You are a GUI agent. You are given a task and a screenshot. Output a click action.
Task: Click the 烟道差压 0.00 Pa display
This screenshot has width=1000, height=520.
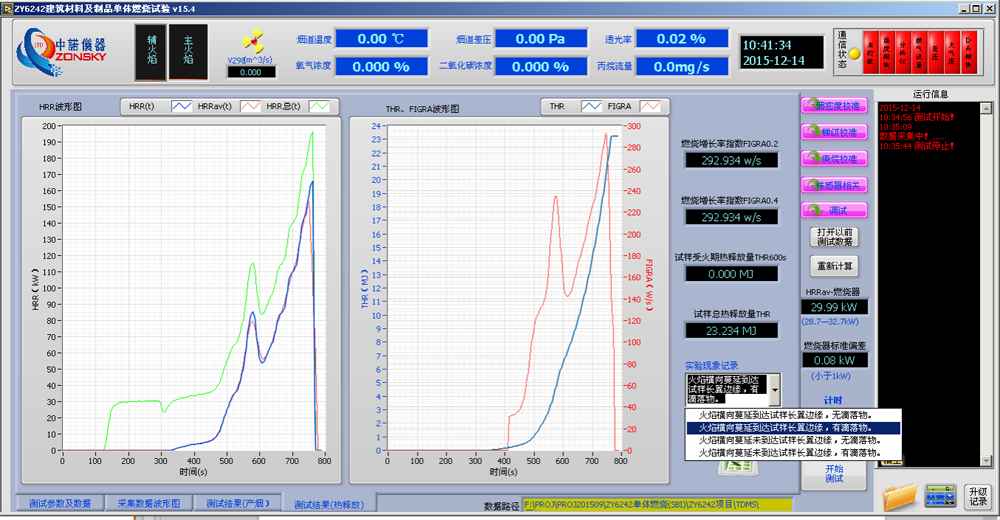click(x=540, y=39)
